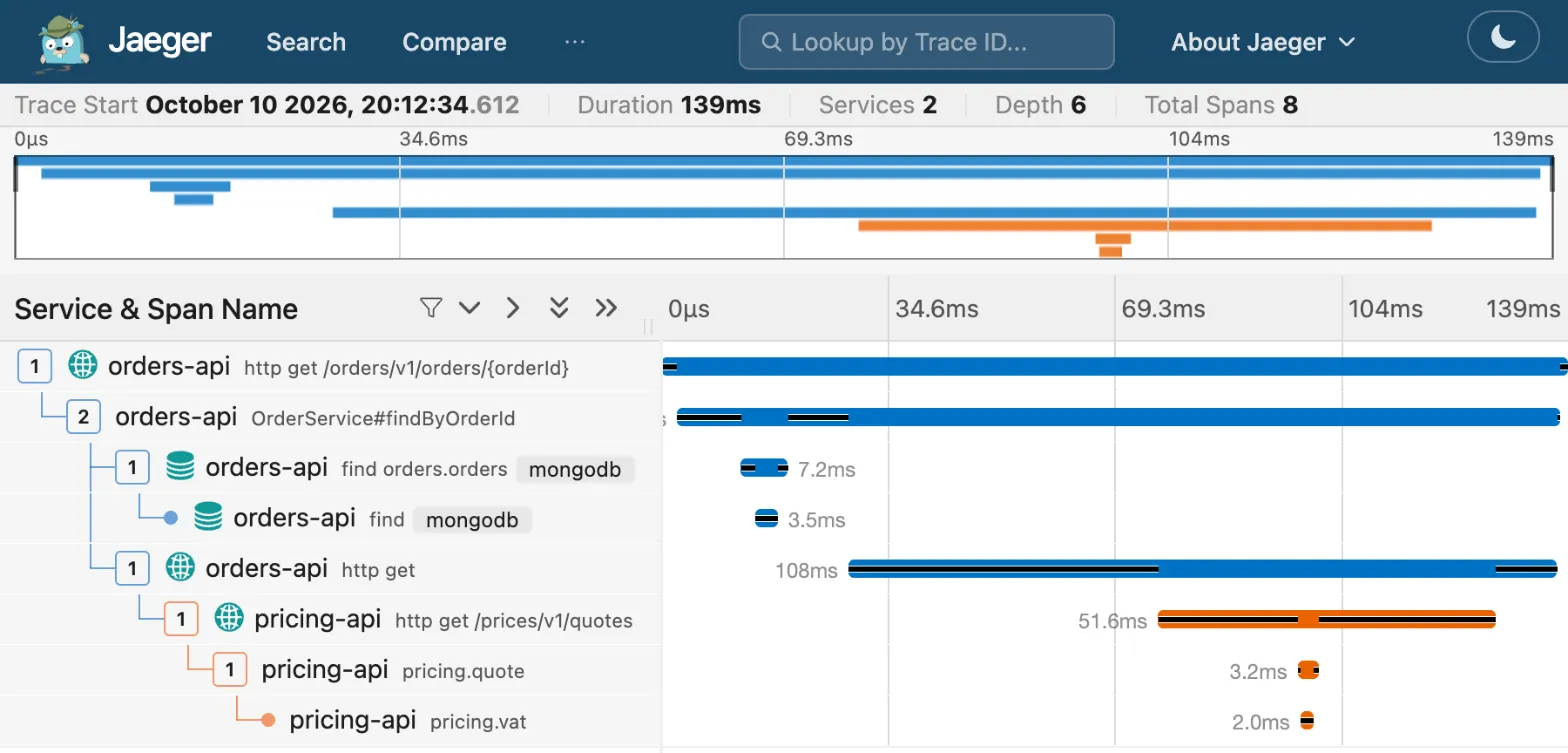Open the About Jaeger dropdown
Screen dimensions: 1568x753
pos(1263,42)
